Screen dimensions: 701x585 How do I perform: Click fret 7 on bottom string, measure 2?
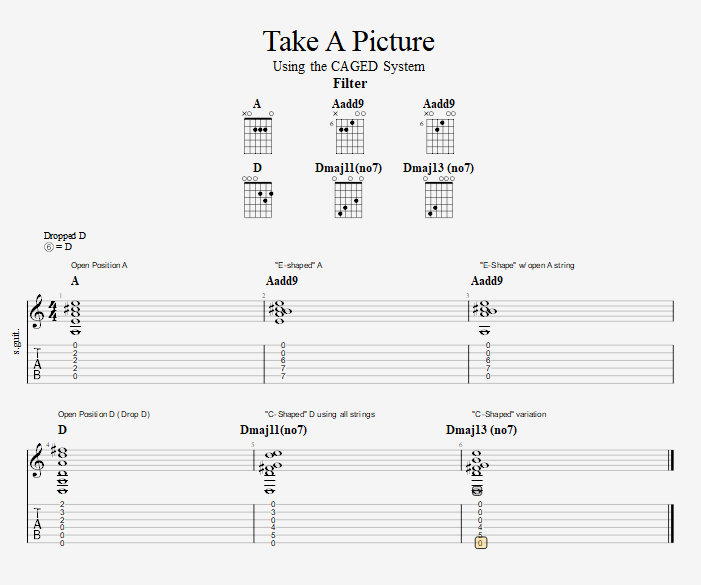(283, 376)
